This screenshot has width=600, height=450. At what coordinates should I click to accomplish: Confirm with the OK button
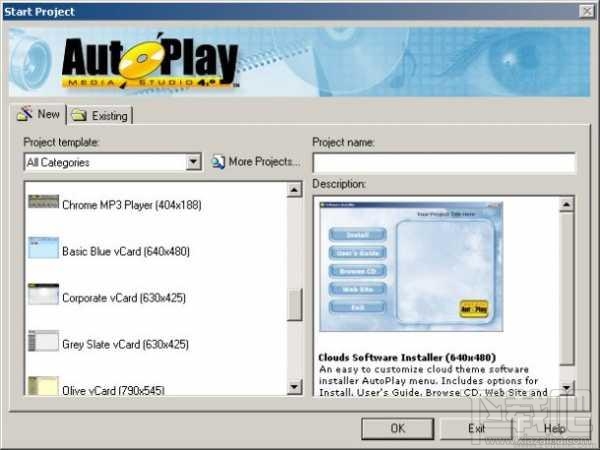(x=398, y=429)
